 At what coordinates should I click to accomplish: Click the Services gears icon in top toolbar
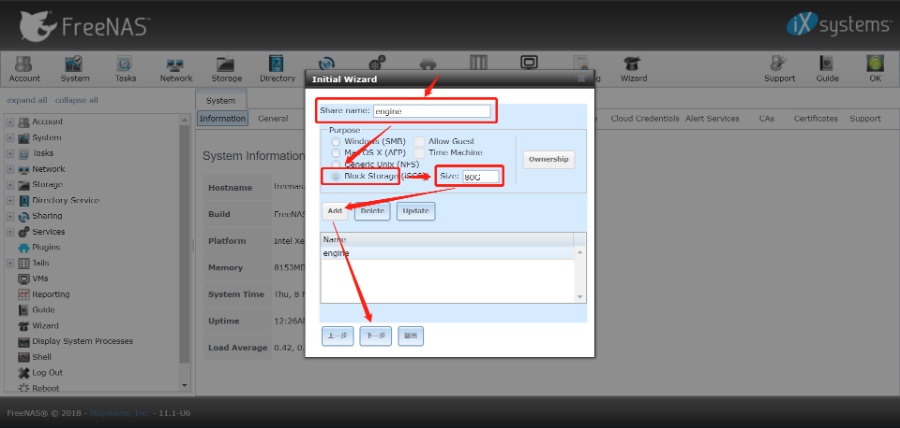click(377, 63)
